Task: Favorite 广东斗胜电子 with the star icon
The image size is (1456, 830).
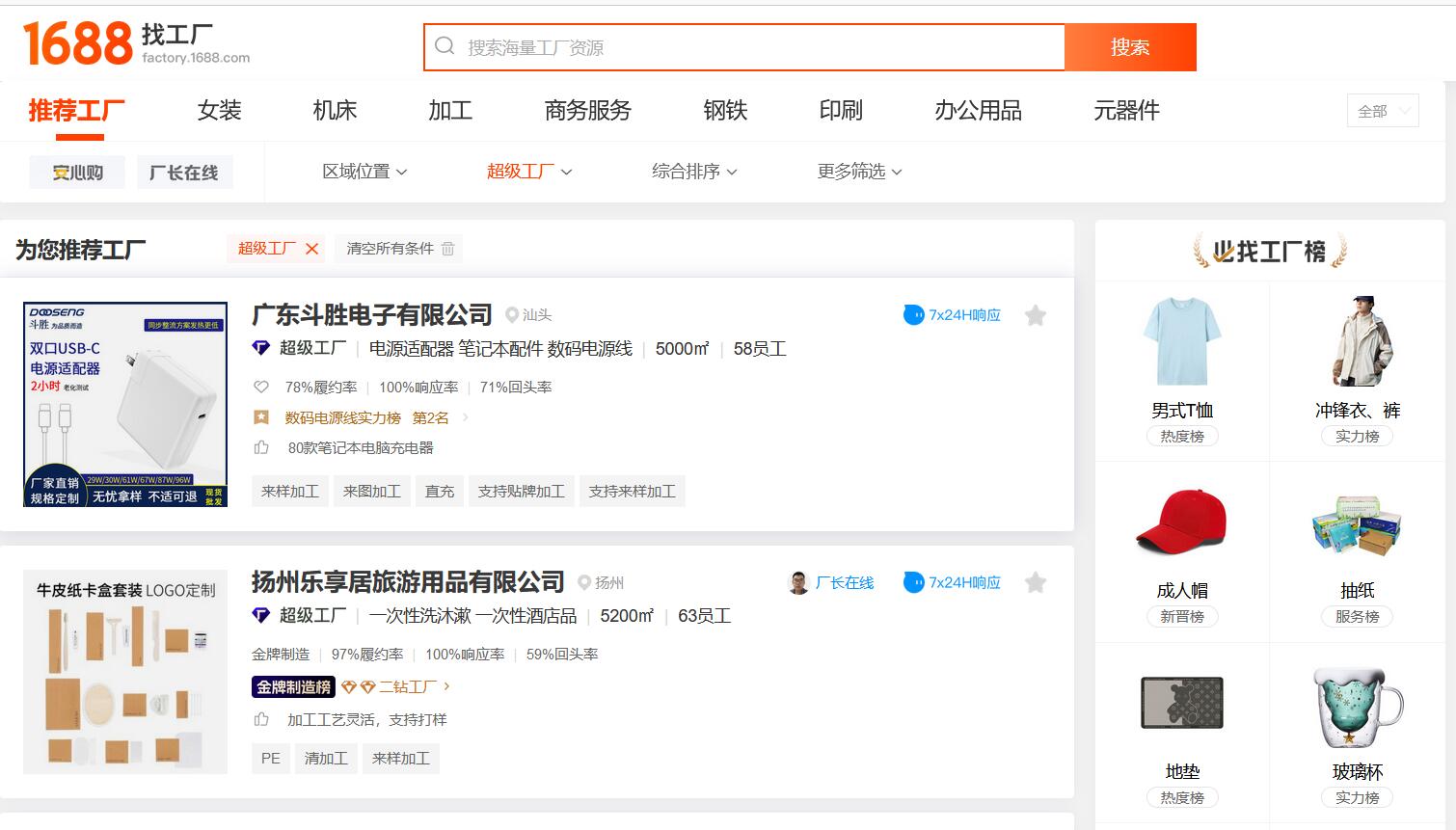Action: pos(1036,315)
